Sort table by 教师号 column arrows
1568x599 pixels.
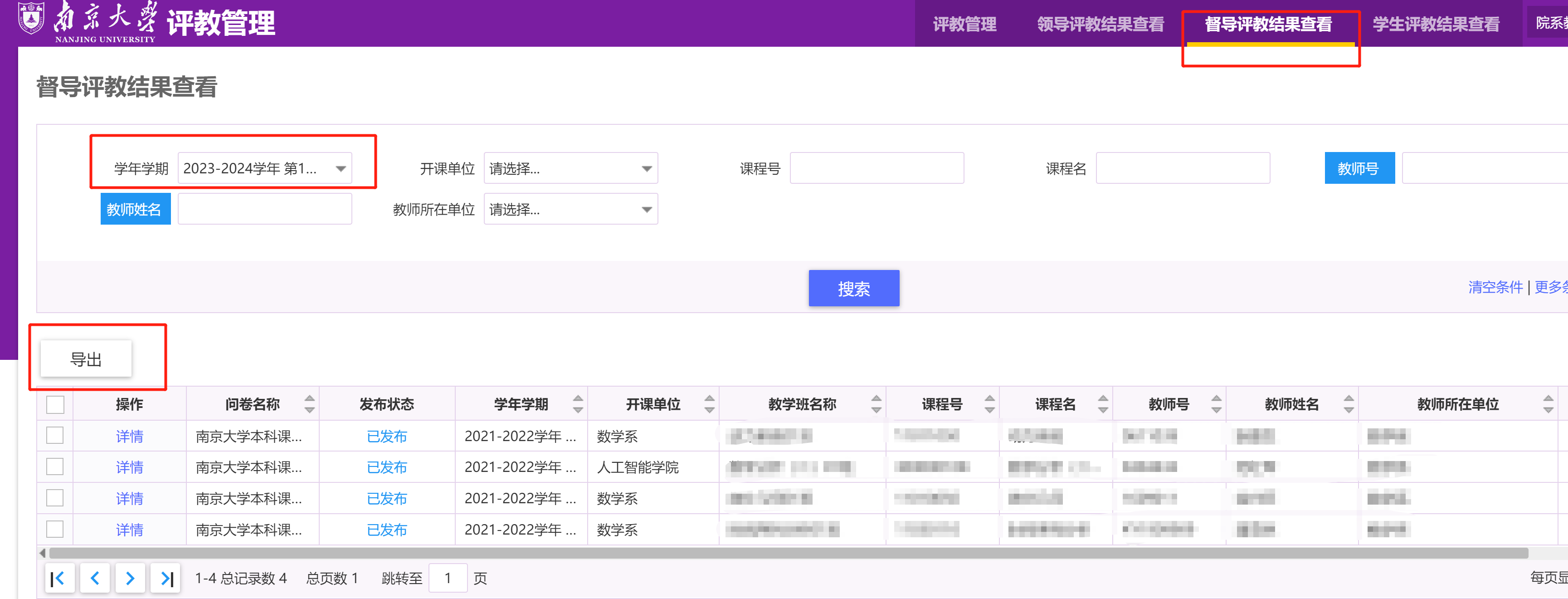[x=1216, y=404]
